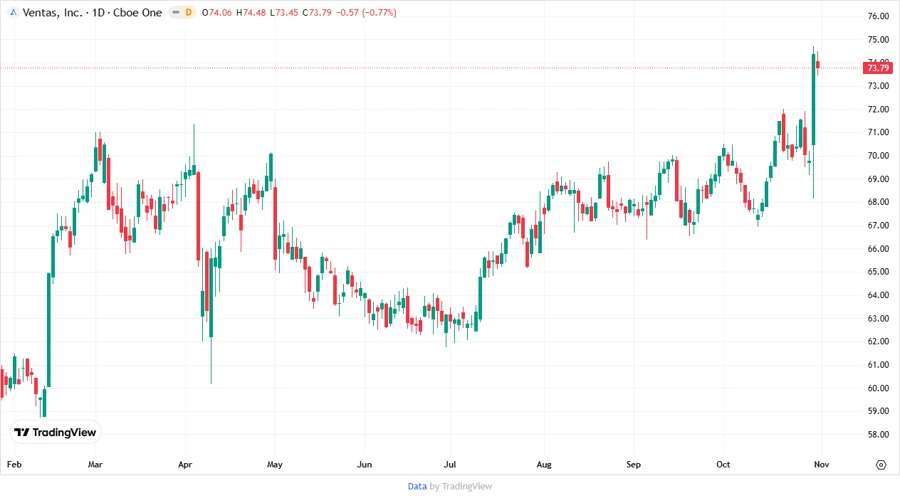This screenshot has height=498, width=900.
Task: Click the 58.00 price axis label
Action: pyautogui.click(x=878, y=434)
